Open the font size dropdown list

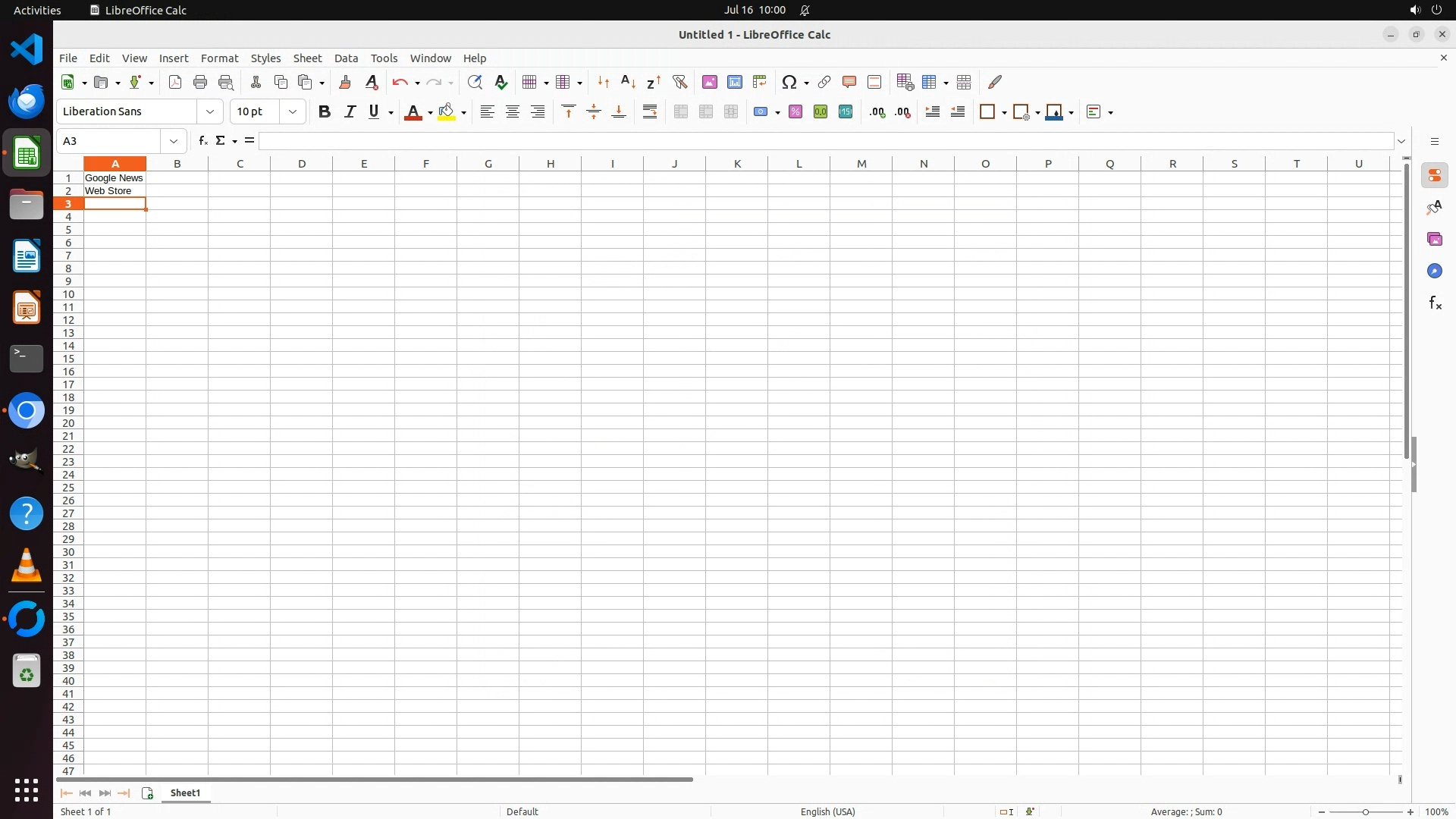(x=293, y=112)
